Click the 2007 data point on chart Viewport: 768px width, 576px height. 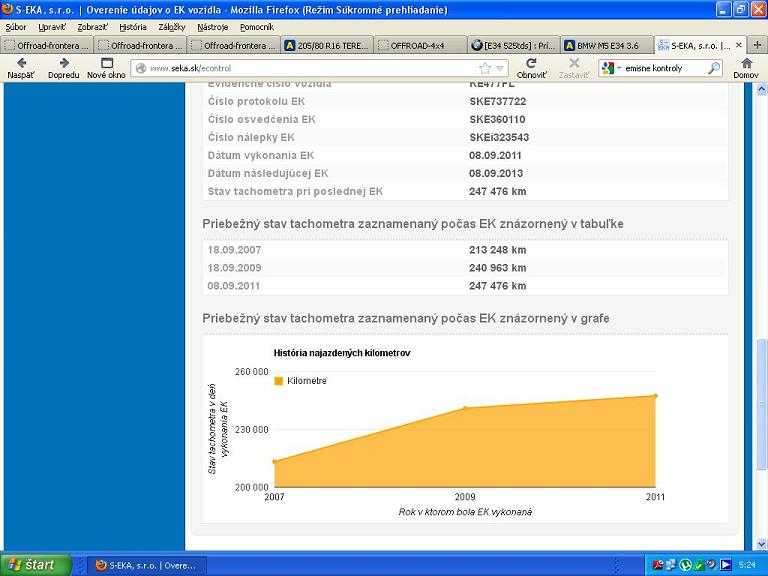[x=274, y=461]
